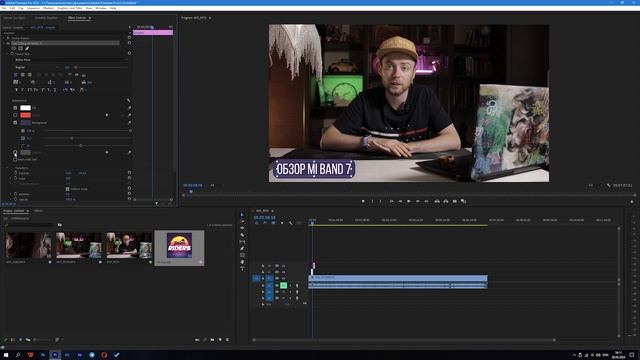Toggle the Uniform Scale checkbox
This screenshot has height=360, width=640.
coord(67,189)
